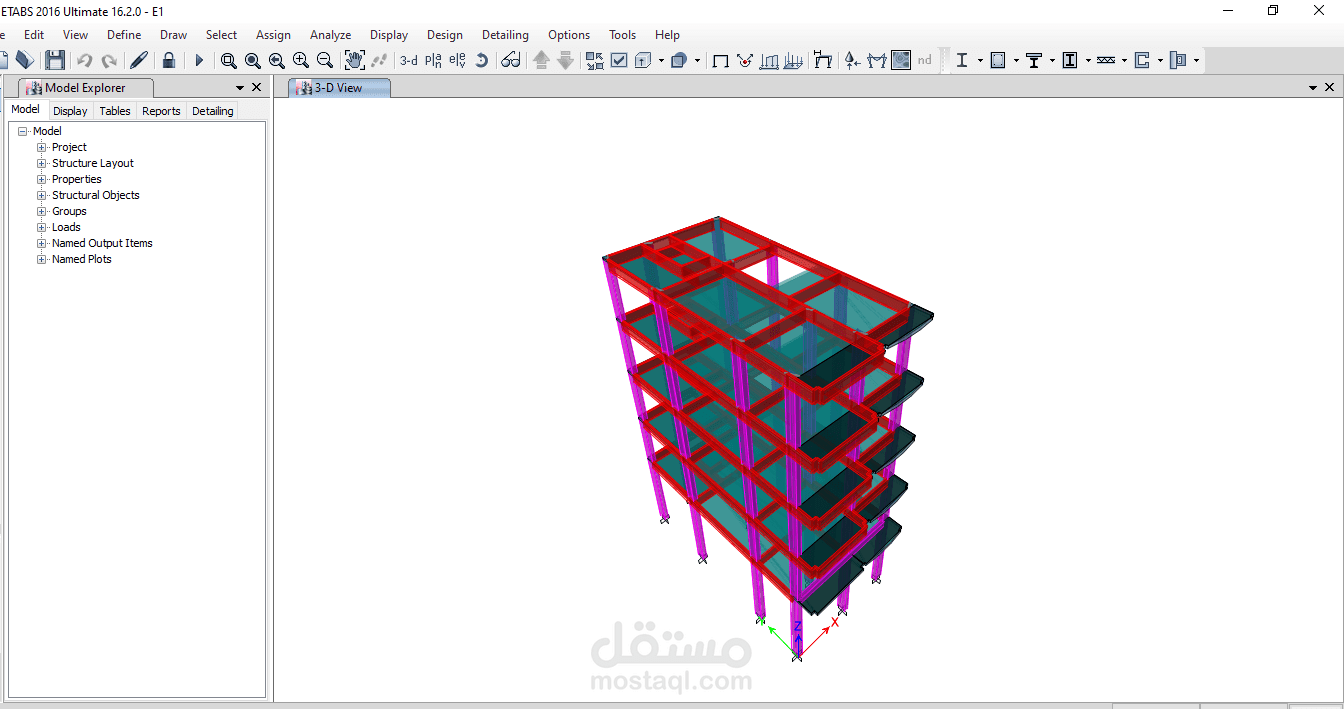
Task: Click the Redo arrow in the toolbar
Action: point(109,60)
